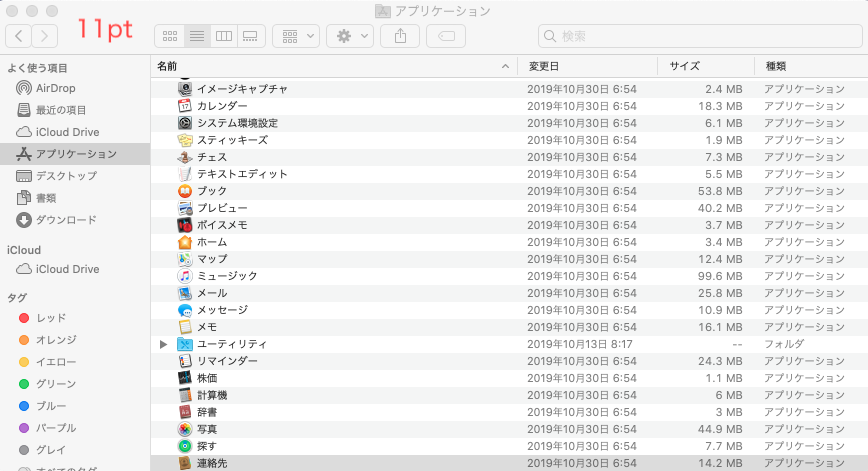Screen dimensions: 868x471
Task: Click the Share toolbar button
Action: (400, 37)
